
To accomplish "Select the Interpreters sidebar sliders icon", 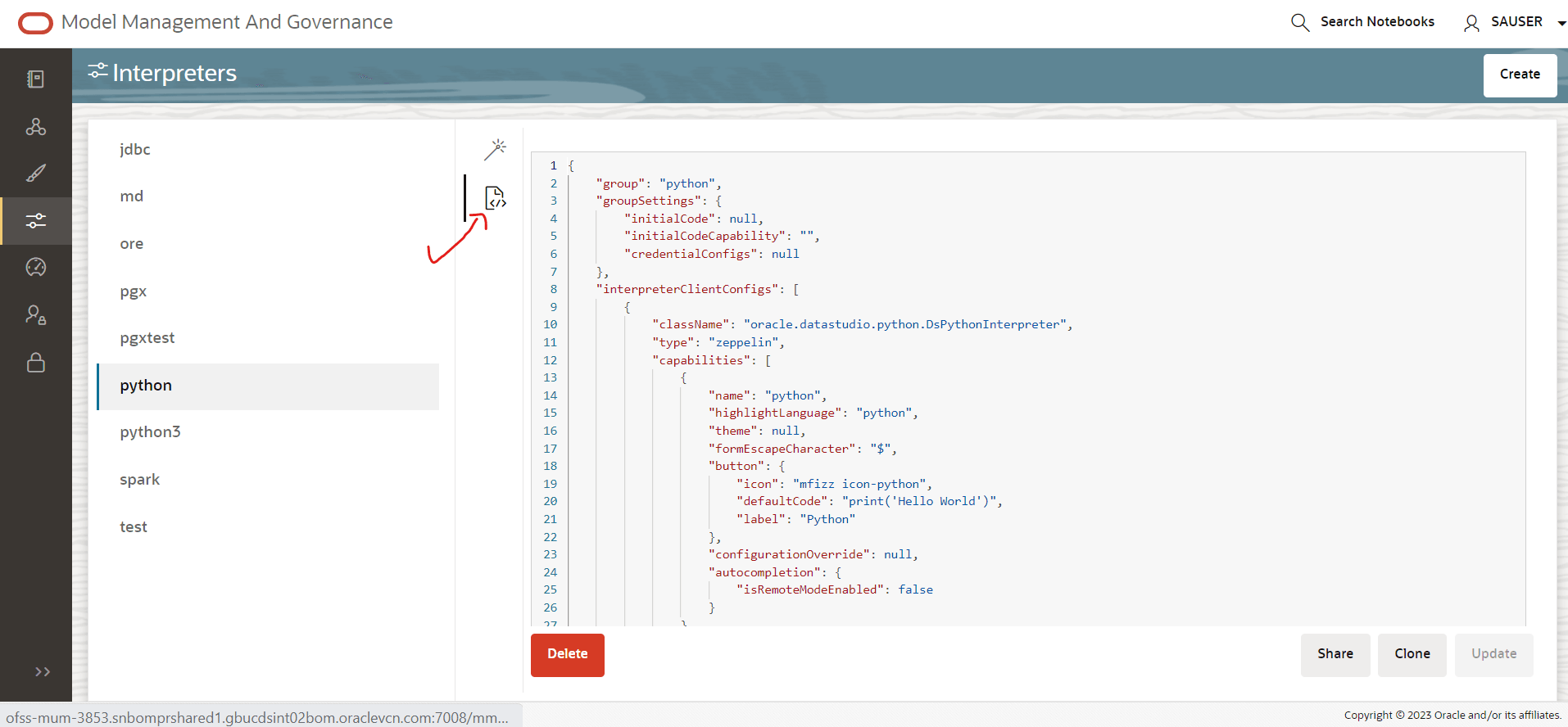I will point(35,220).
